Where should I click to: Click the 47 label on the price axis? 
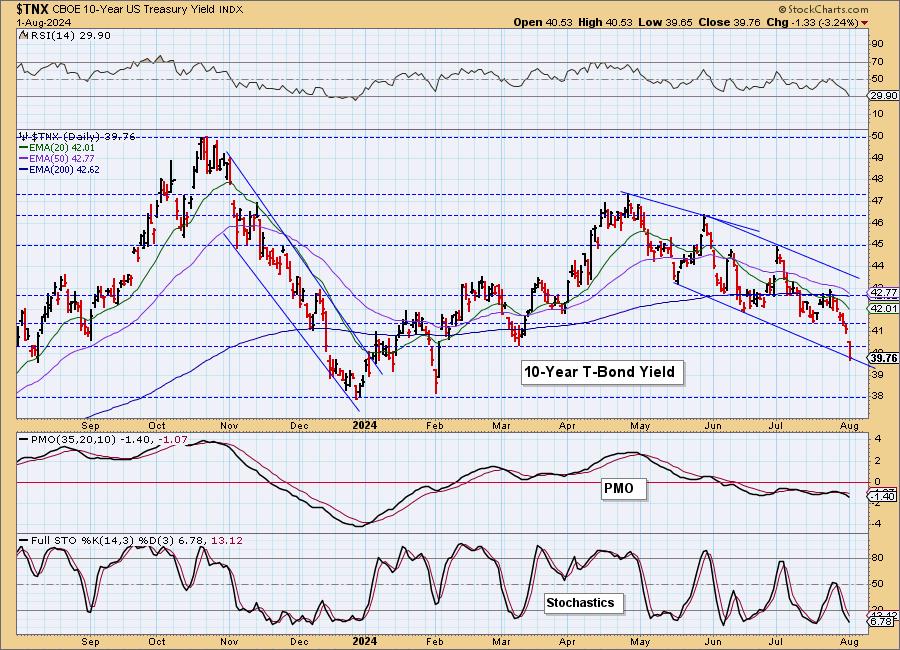click(878, 201)
